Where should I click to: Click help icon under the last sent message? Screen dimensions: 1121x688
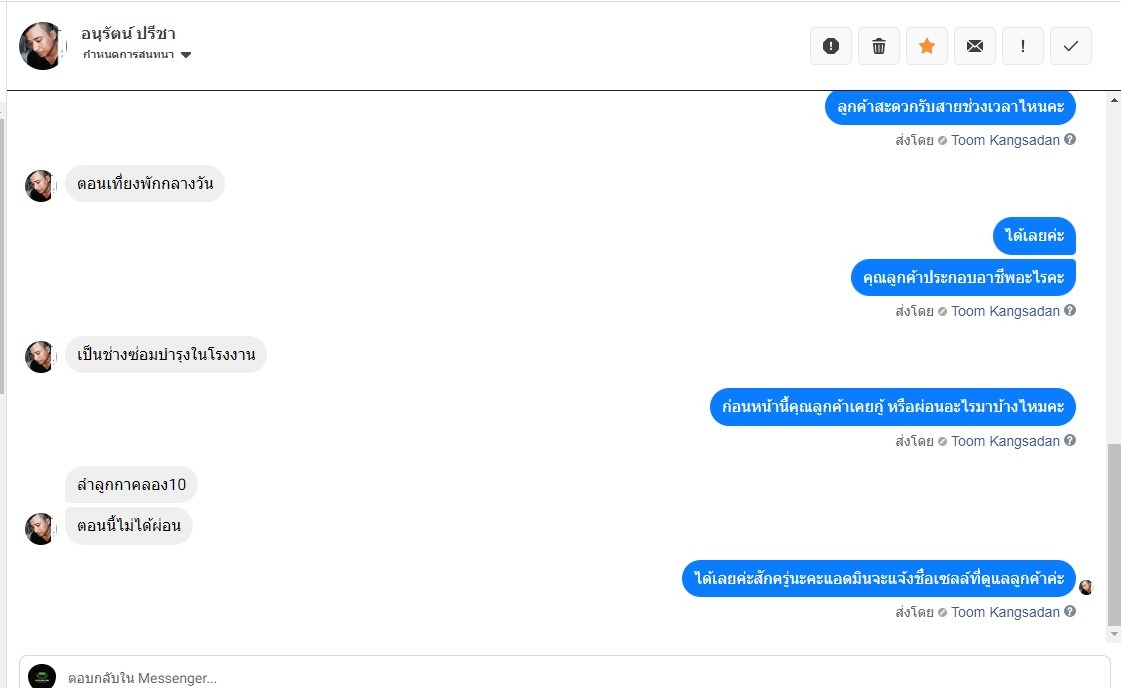coord(1070,612)
